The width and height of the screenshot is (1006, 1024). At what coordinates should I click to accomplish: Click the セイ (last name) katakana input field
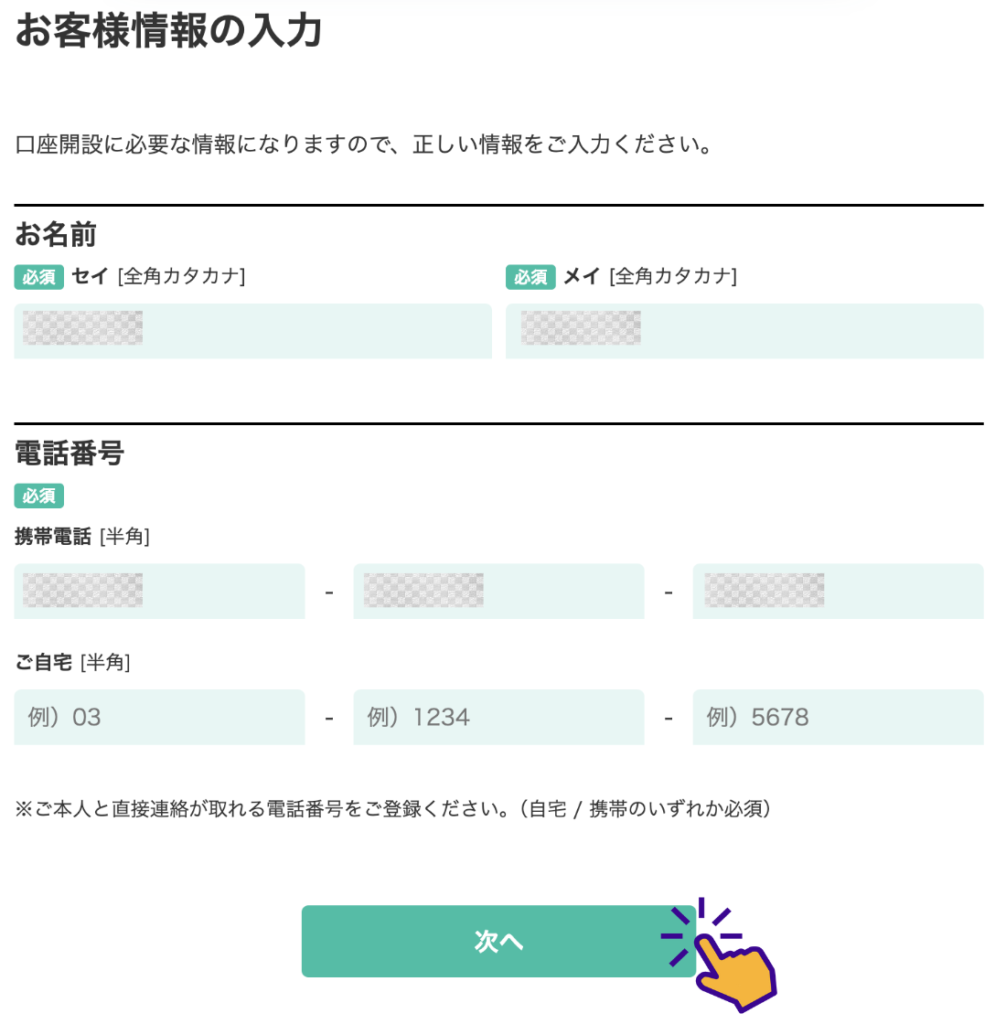point(252,331)
